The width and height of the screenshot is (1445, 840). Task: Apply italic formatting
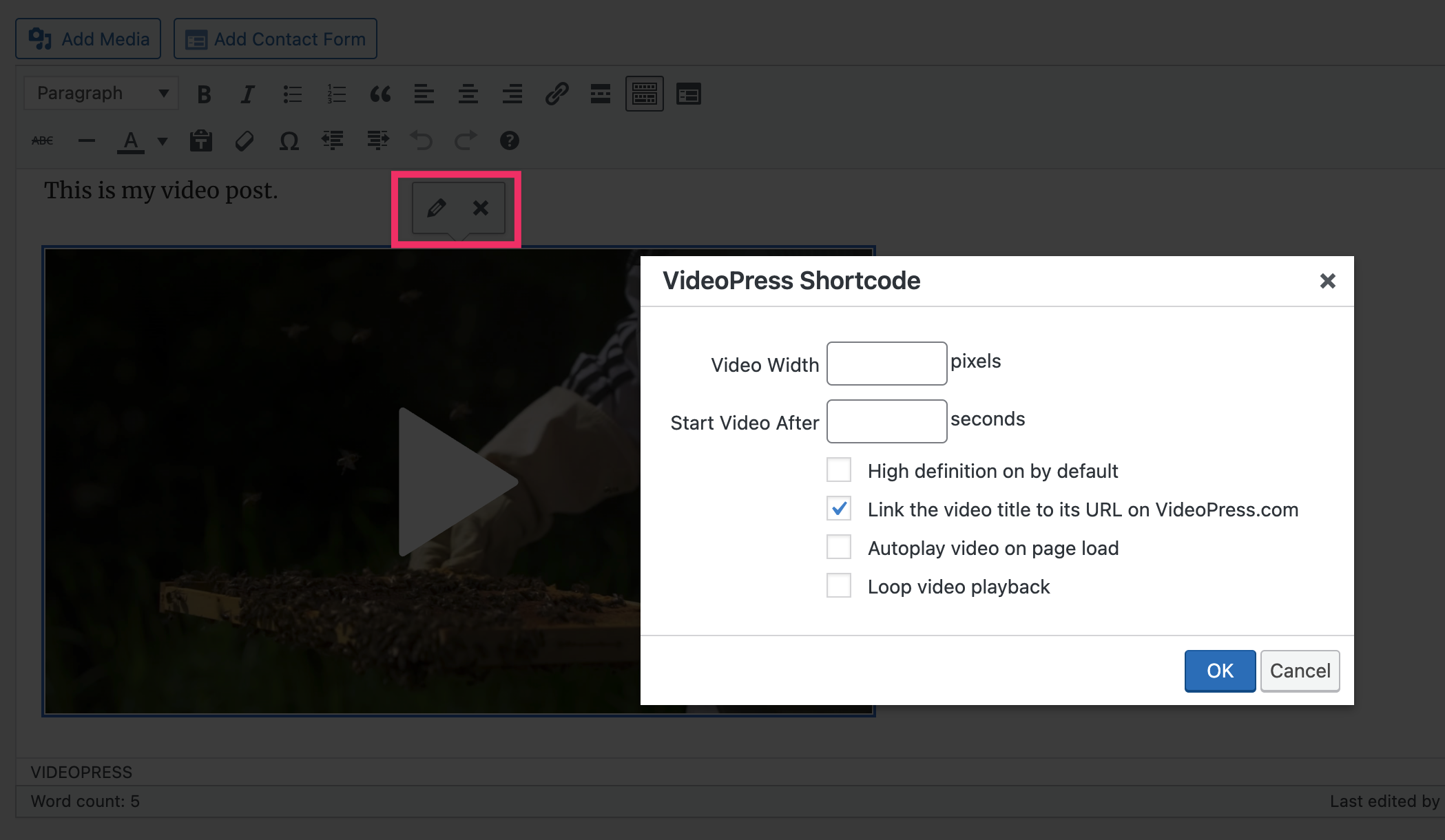click(247, 94)
